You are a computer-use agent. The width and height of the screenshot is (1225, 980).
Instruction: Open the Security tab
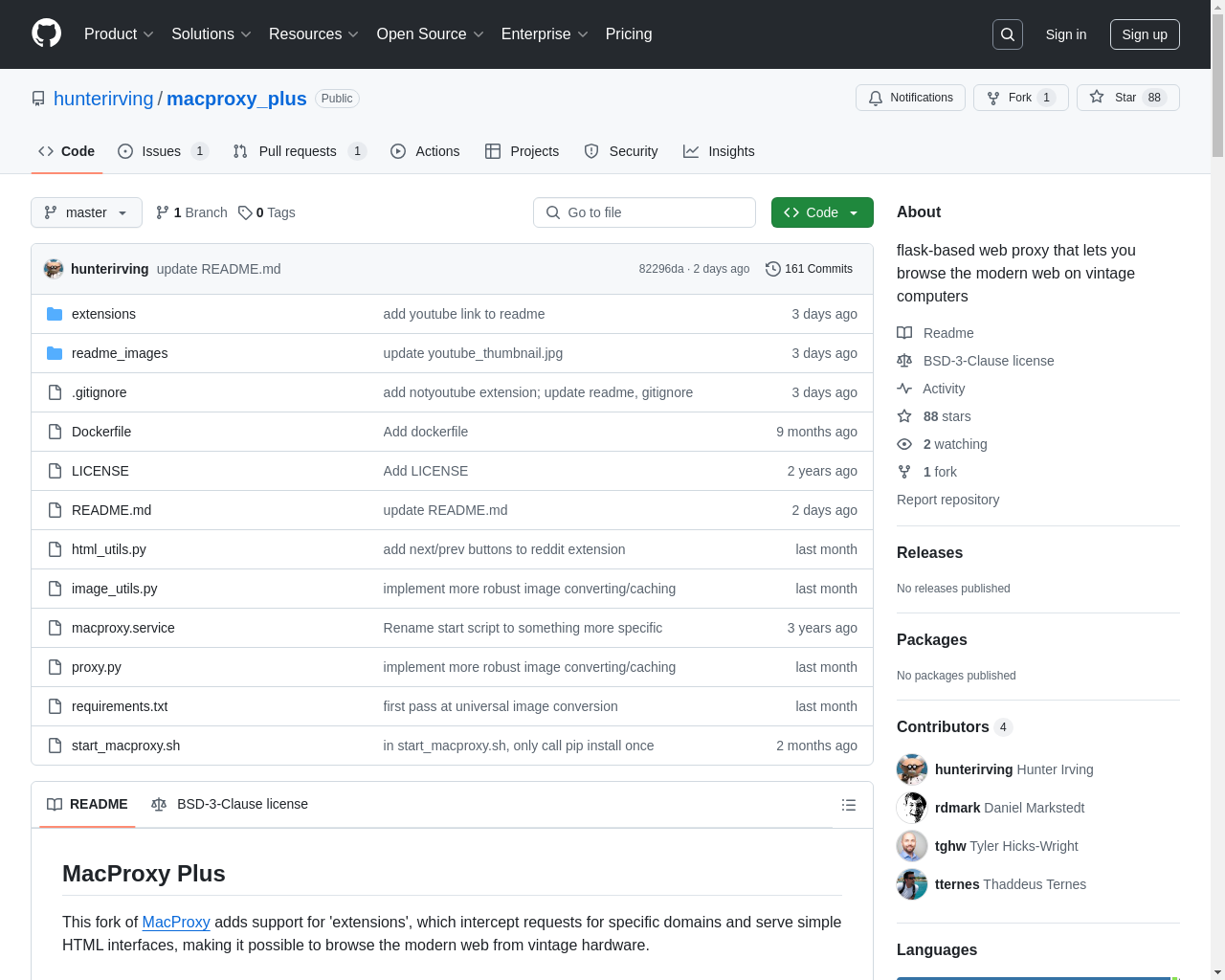[621, 151]
